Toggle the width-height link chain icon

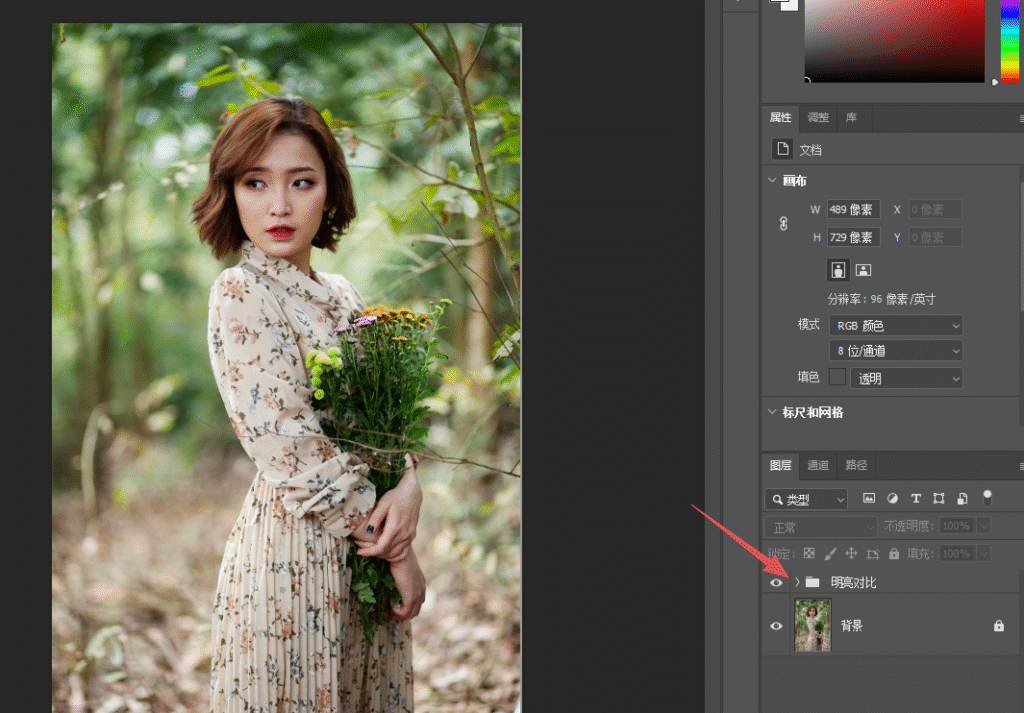784,223
